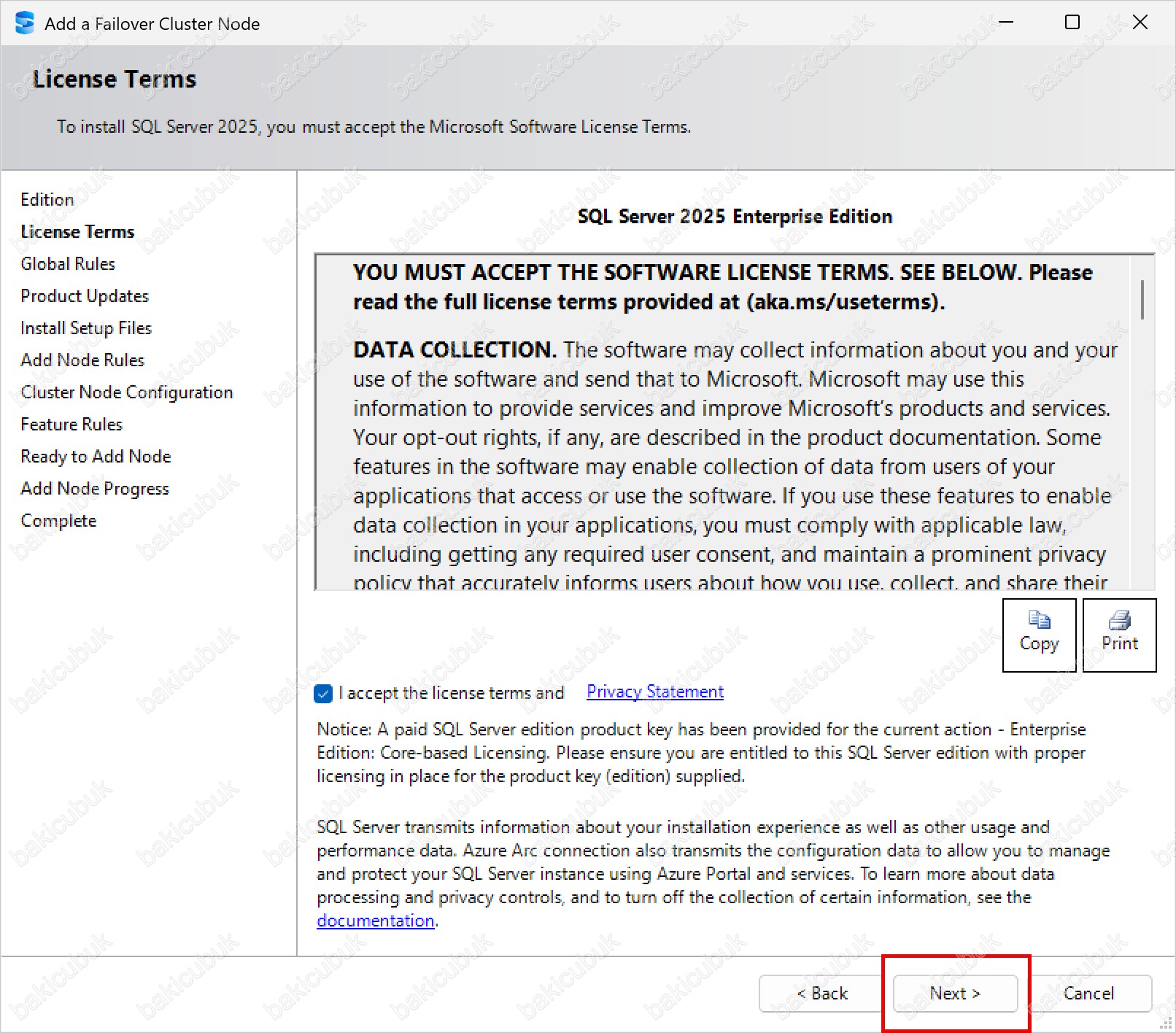Viewport: 1176px width, 1033px height.
Task: Select License Terms step in sidebar
Action: tap(77, 232)
